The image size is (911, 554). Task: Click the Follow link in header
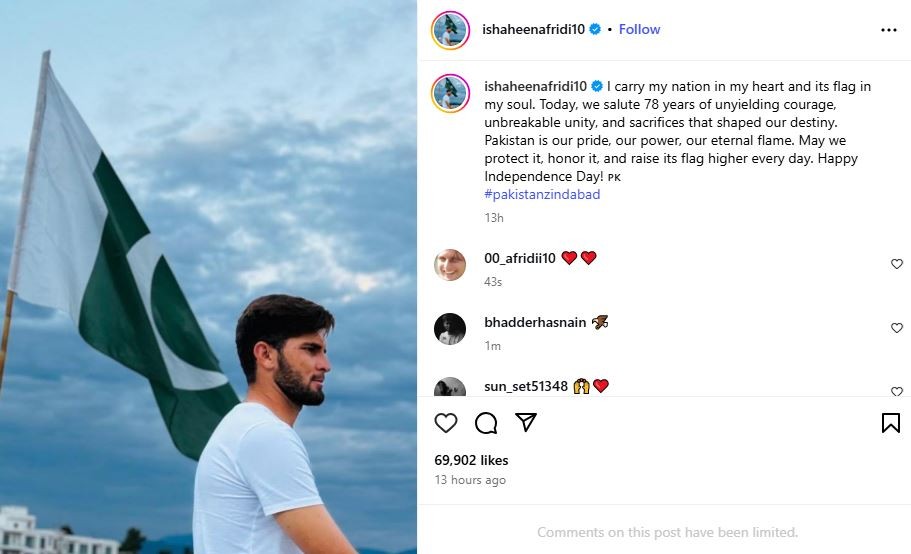(639, 30)
